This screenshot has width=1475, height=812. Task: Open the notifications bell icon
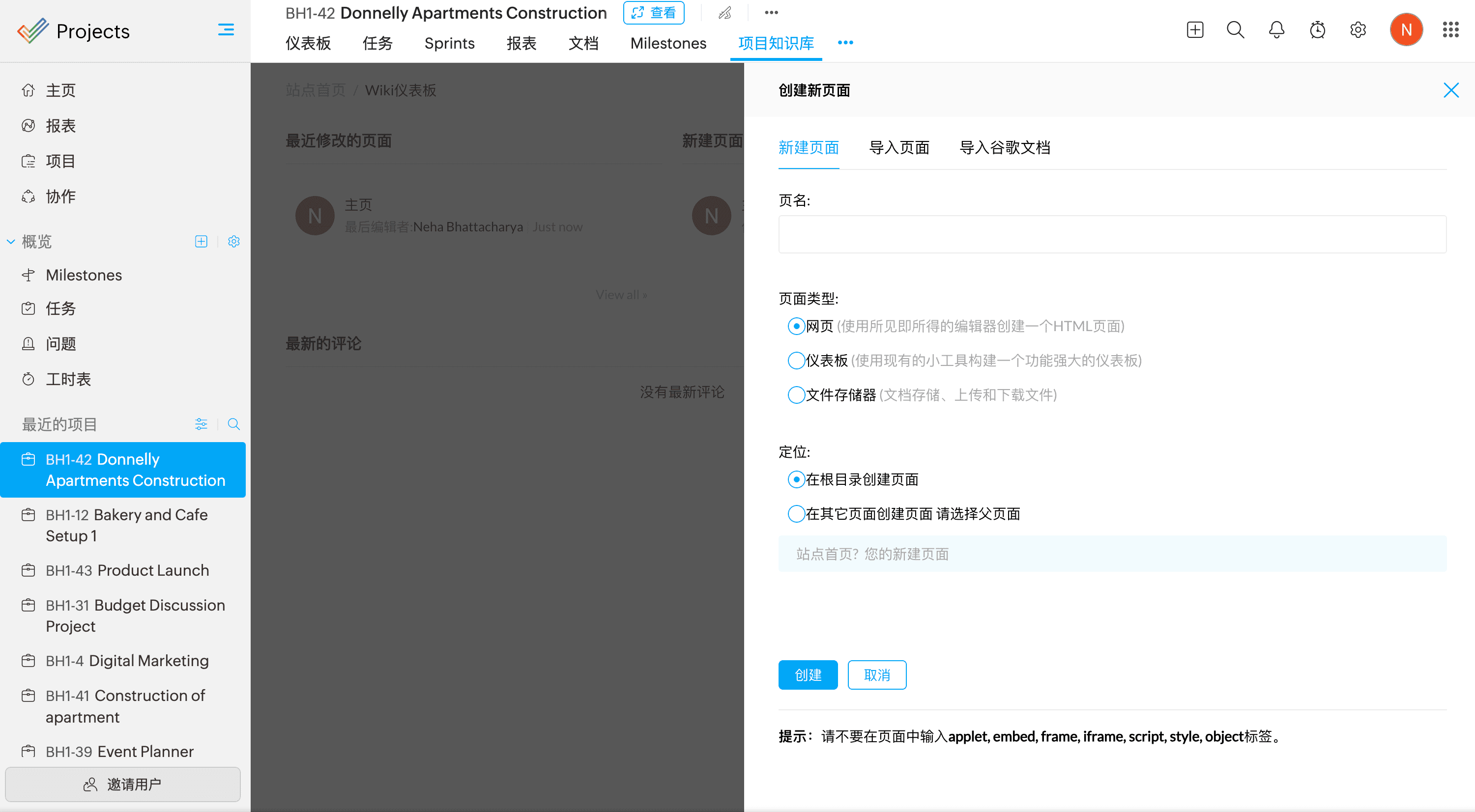(1276, 30)
